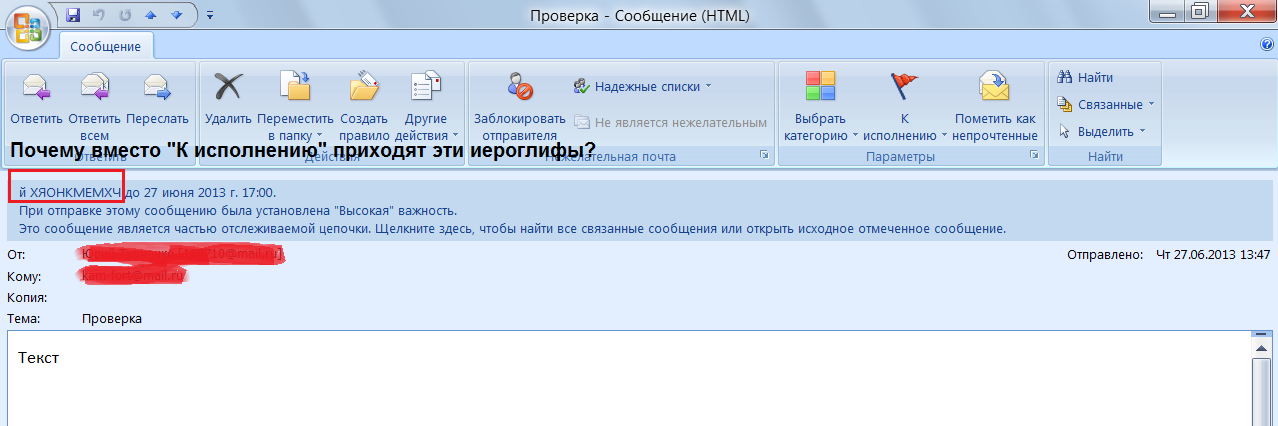Click the info bar about tracked conversation
The width and height of the screenshot is (1278, 426).
[512, 228]
